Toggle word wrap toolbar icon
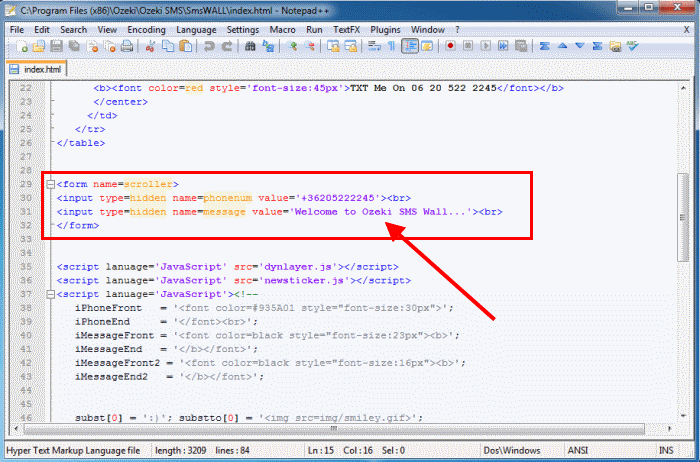This screenshot has width=700, height=462. (374, 46)
